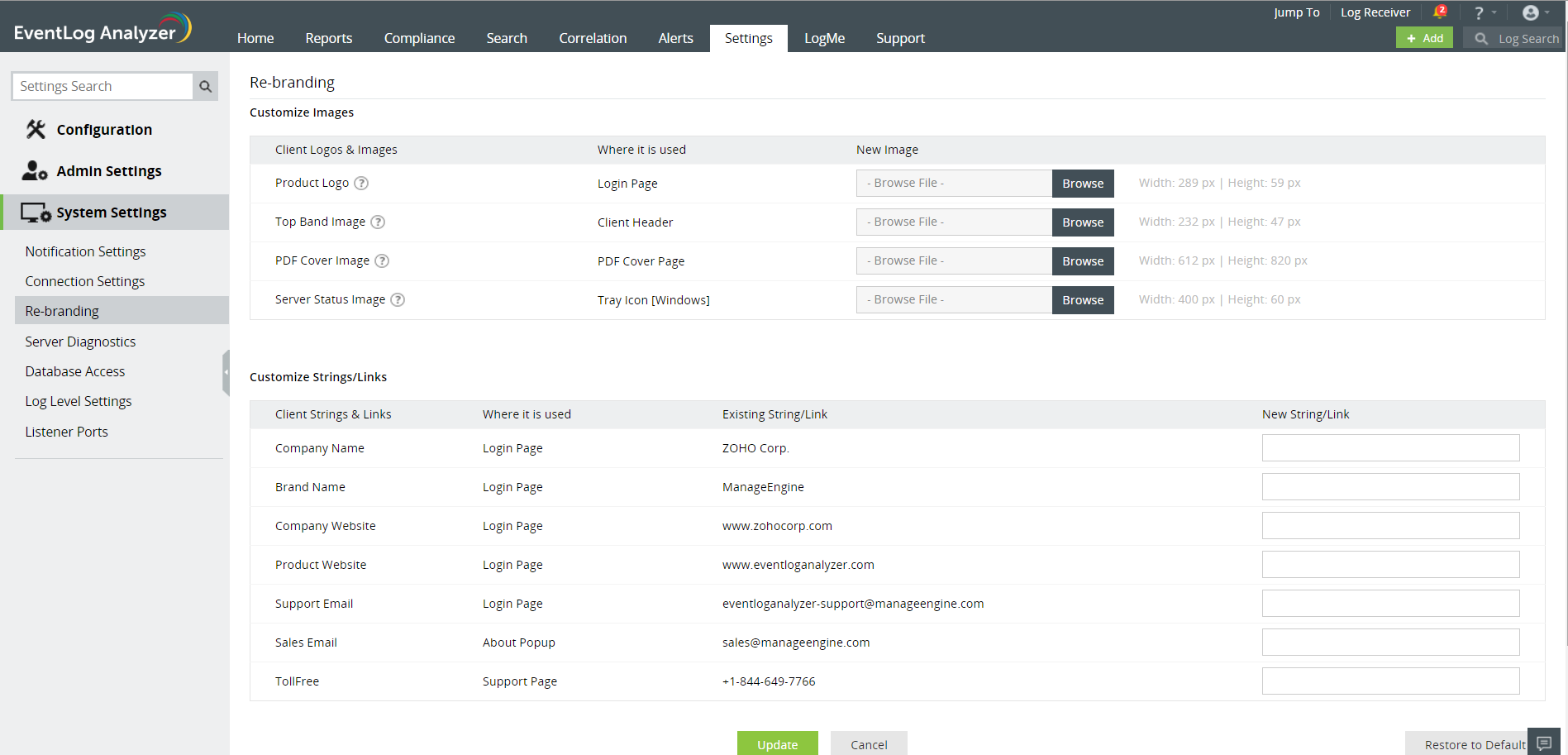
Task: Click Restore to Default button
Action: (1474, 744)
